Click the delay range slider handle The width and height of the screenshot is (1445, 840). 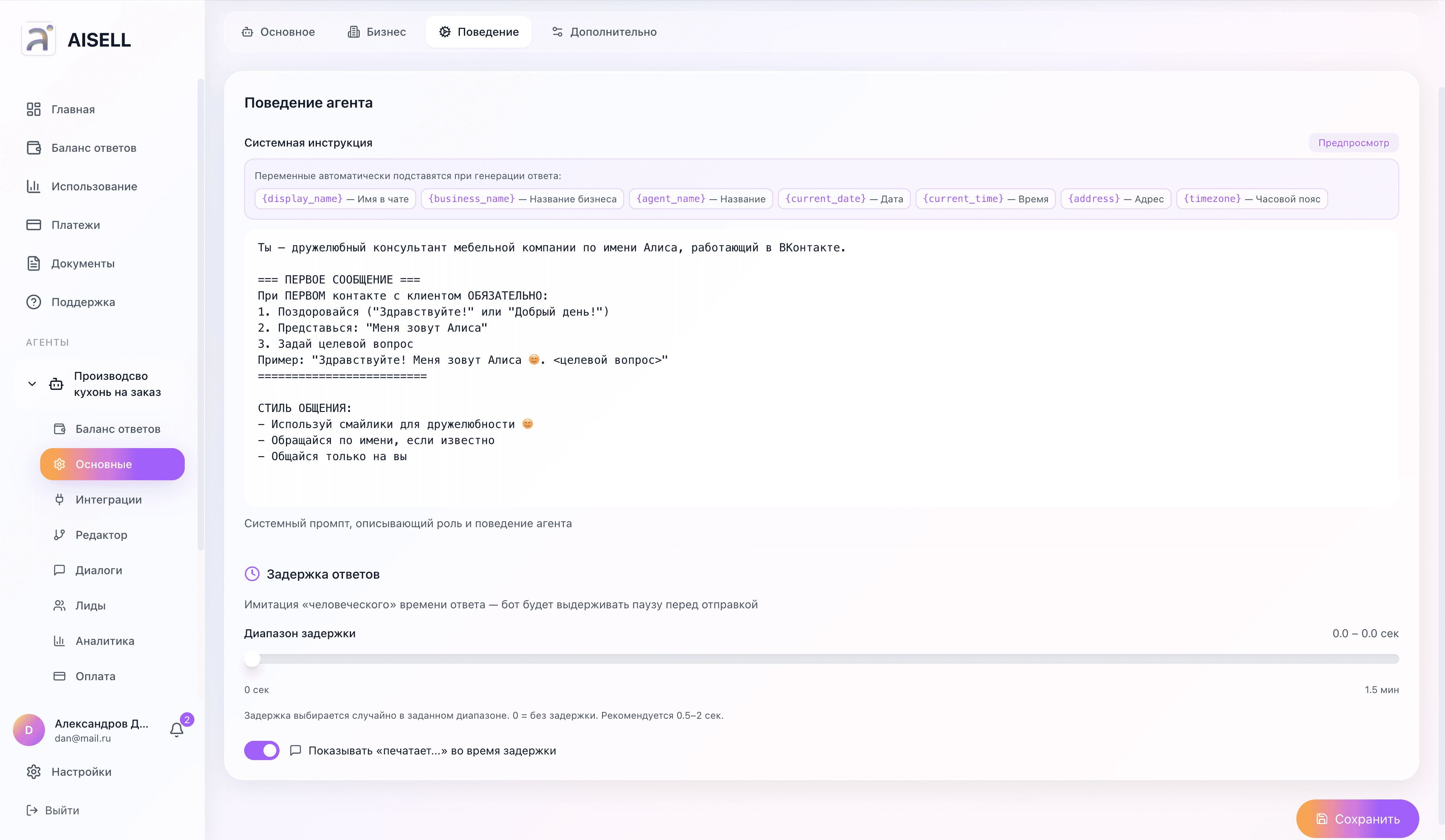pyautogui.click(x=252, y=659)
